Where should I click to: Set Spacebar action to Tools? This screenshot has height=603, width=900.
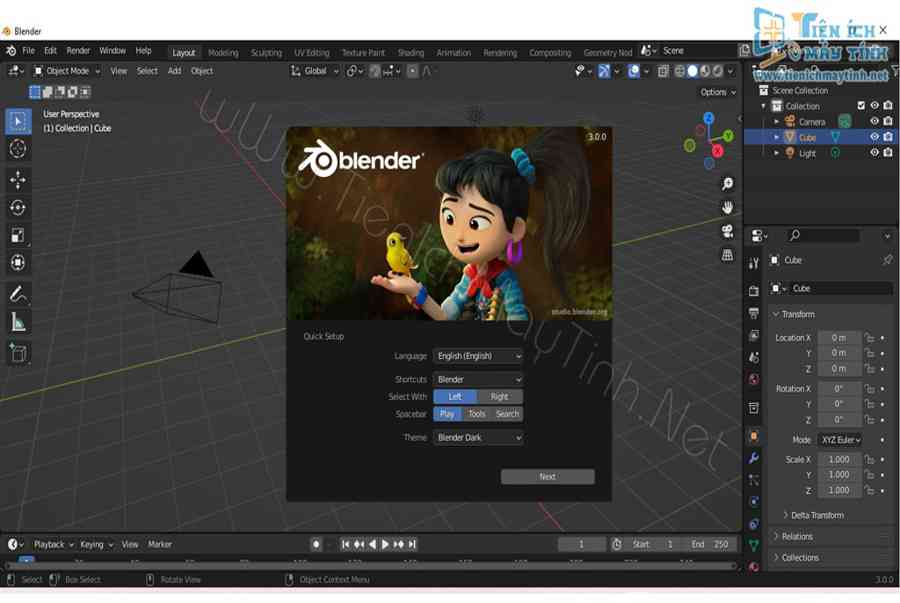tap(477, 414)
